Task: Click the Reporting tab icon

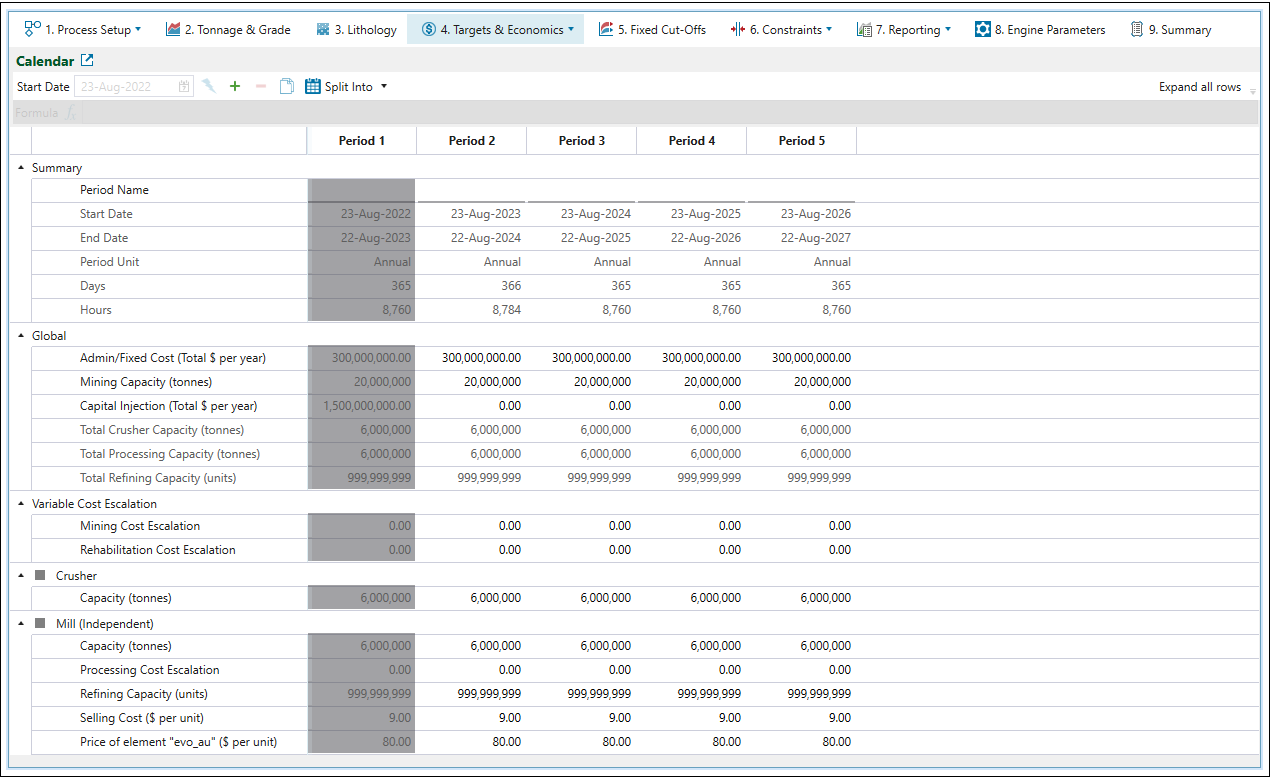Action: pos(864,30)
